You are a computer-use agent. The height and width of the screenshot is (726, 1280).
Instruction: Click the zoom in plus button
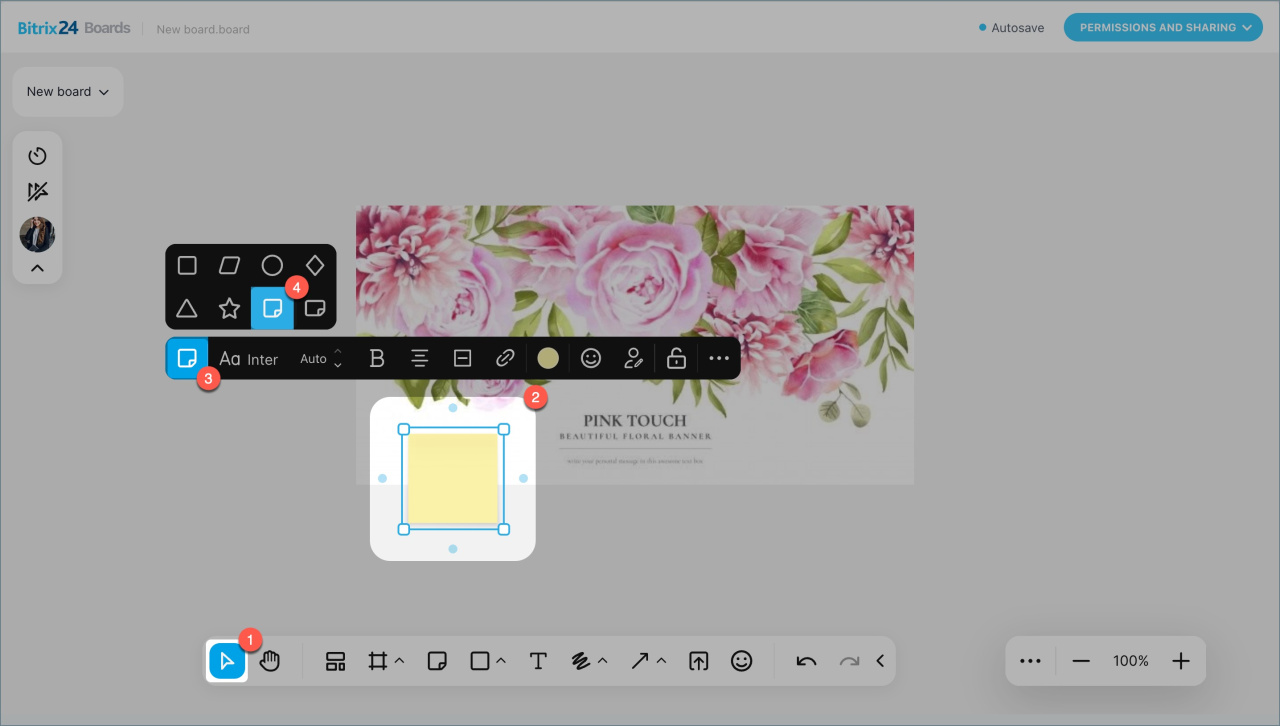tap(1181, 661)
